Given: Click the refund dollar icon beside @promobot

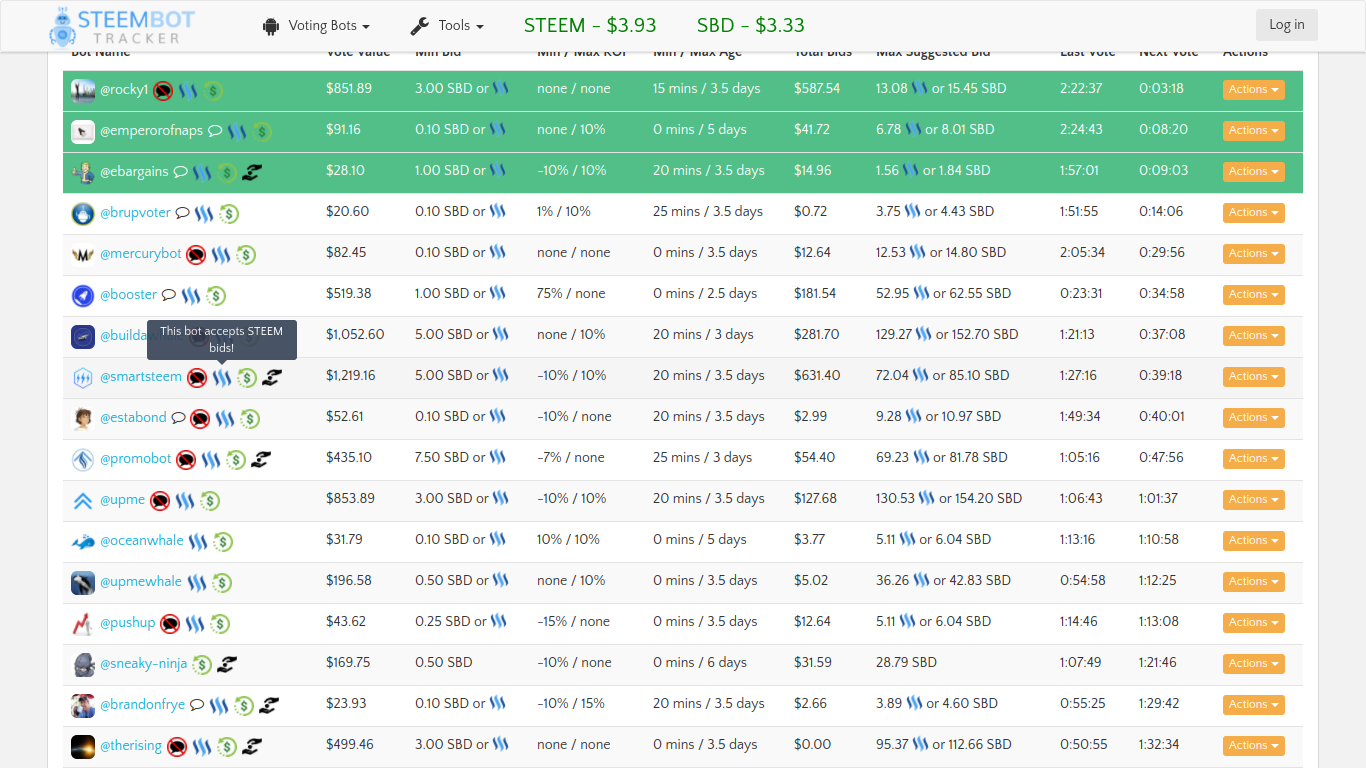Looking at the screenshot, I should [x=236, y=460].
